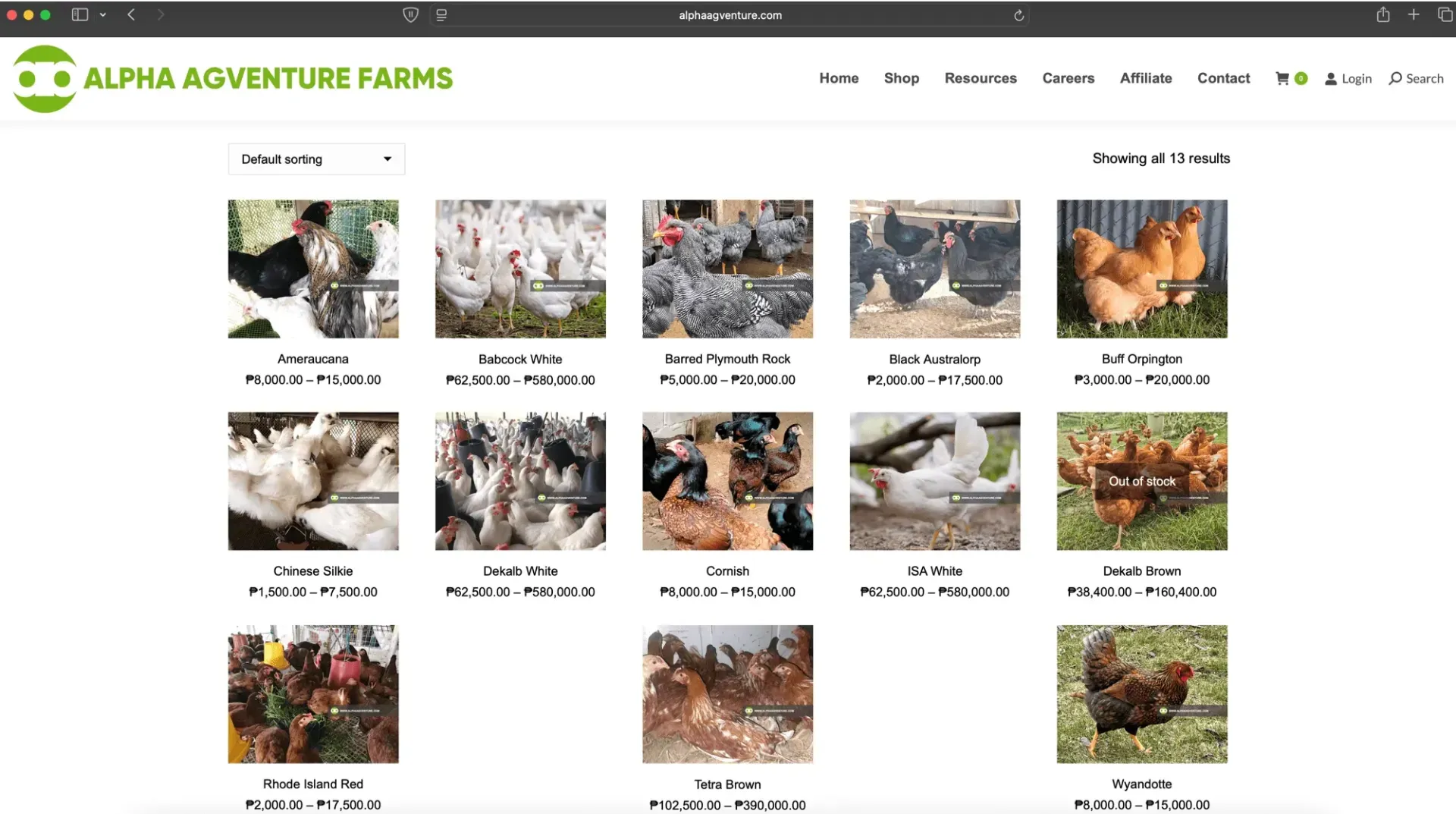Viewport: 1456px width, 814px height.
Task: Open the Default sorting dropdown
Action: click(x=316, y=159)
